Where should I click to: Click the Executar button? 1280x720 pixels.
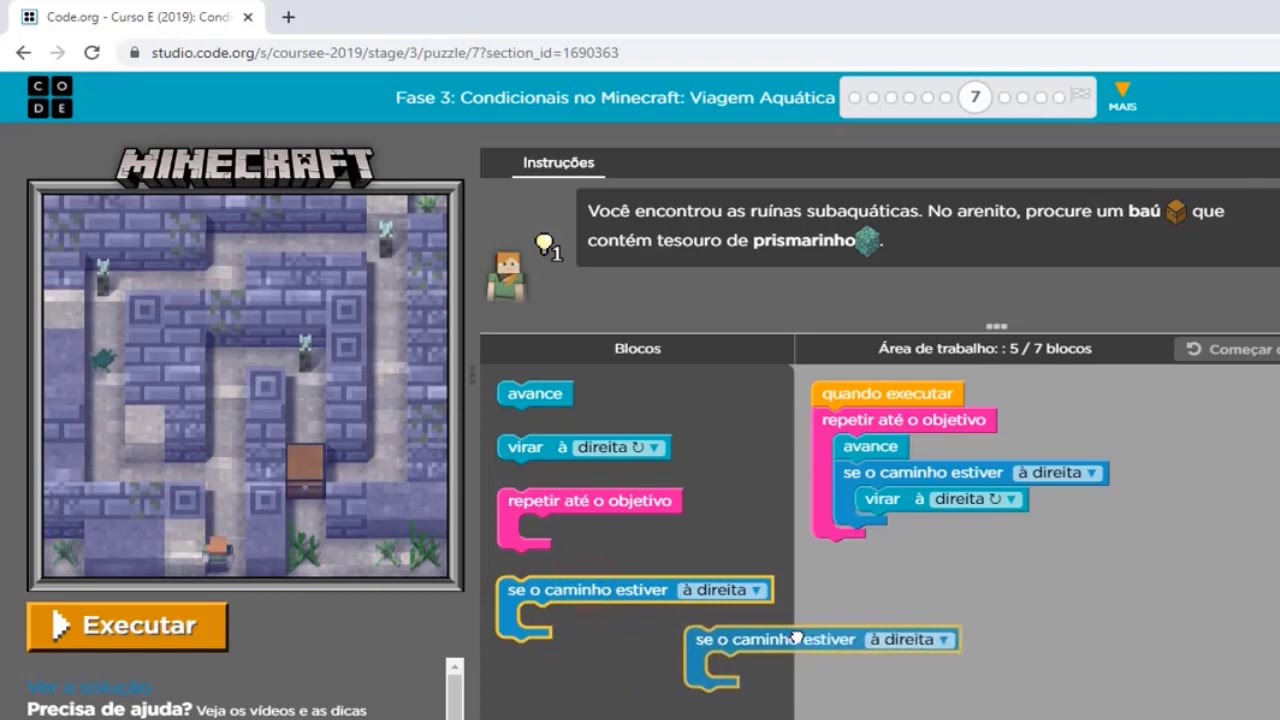128,626
